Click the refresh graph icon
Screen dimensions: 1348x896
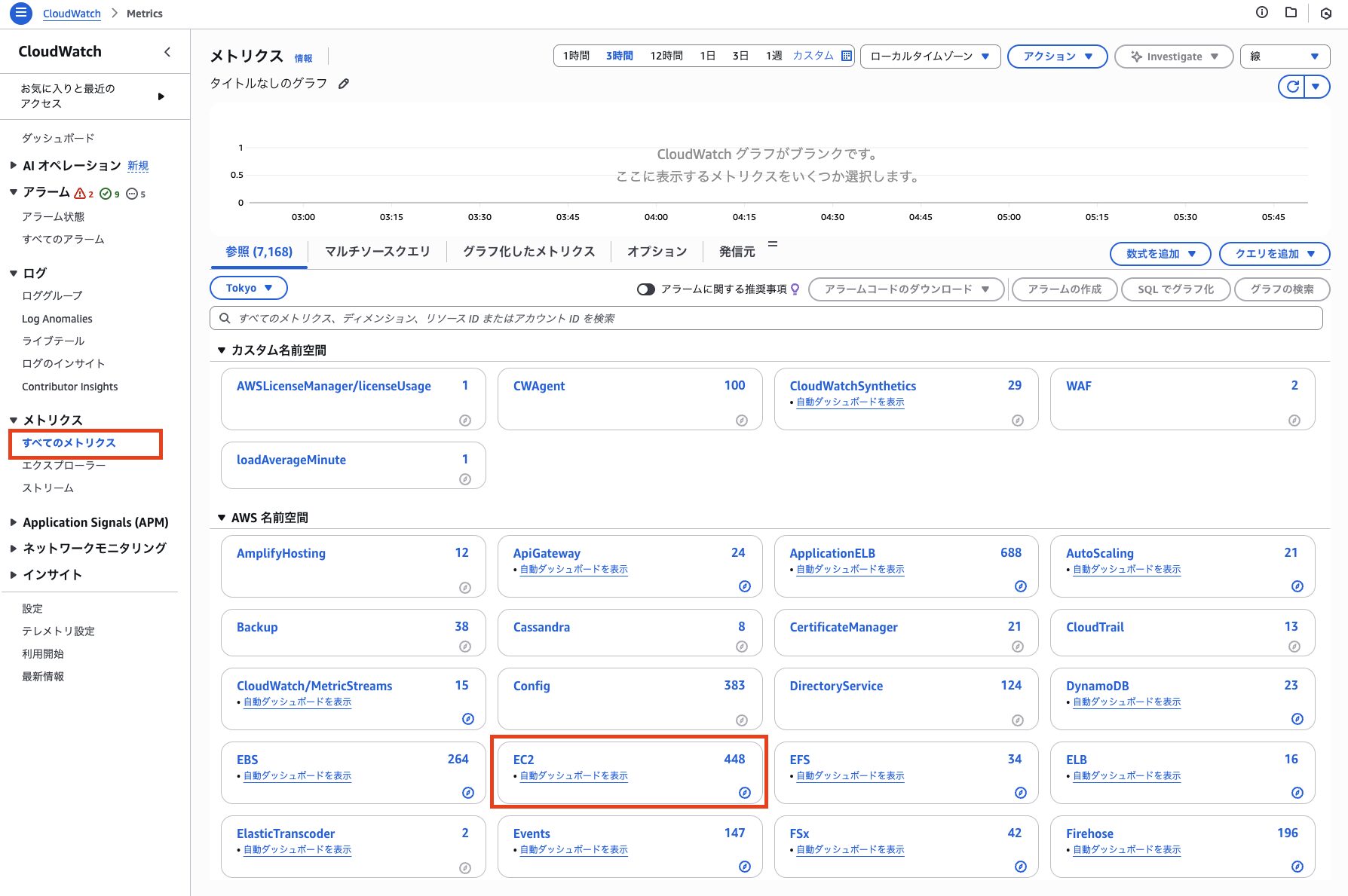tap(1292, 87)
